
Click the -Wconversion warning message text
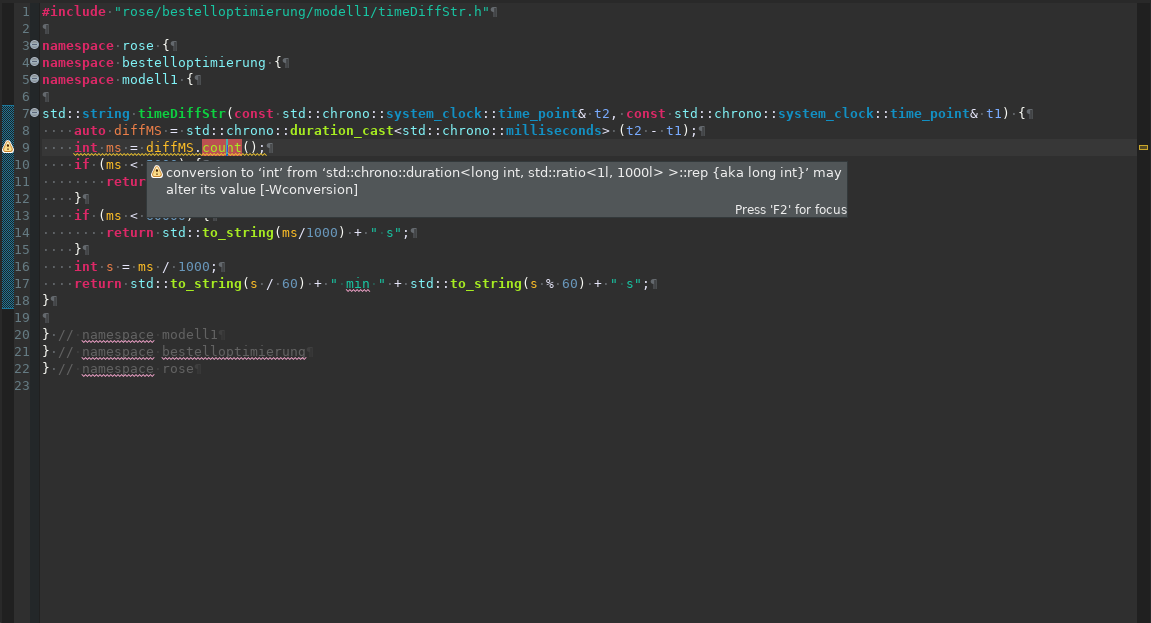[503, 181]
